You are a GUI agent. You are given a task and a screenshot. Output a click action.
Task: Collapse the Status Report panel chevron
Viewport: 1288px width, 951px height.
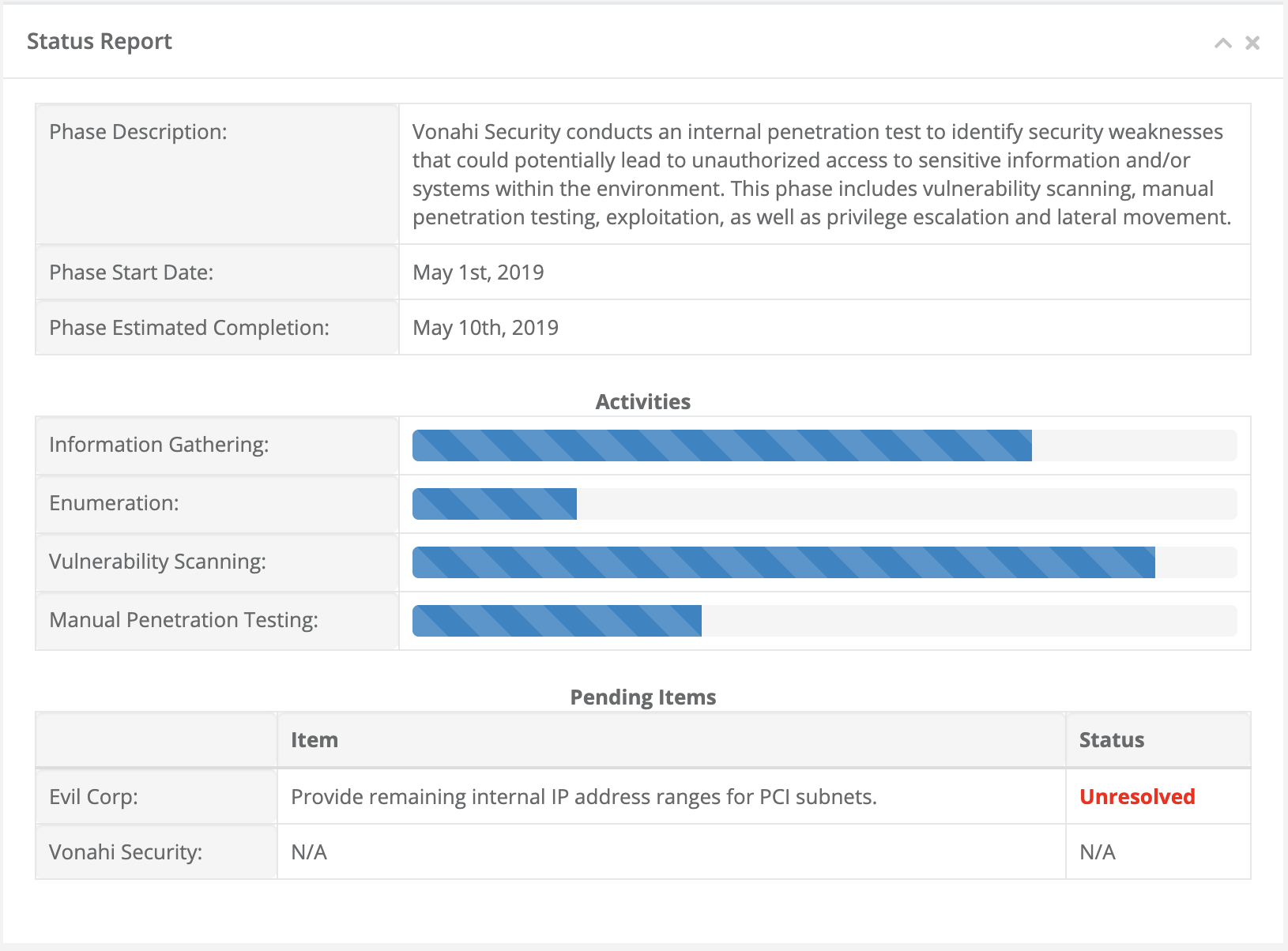[x=1222, y=43]
